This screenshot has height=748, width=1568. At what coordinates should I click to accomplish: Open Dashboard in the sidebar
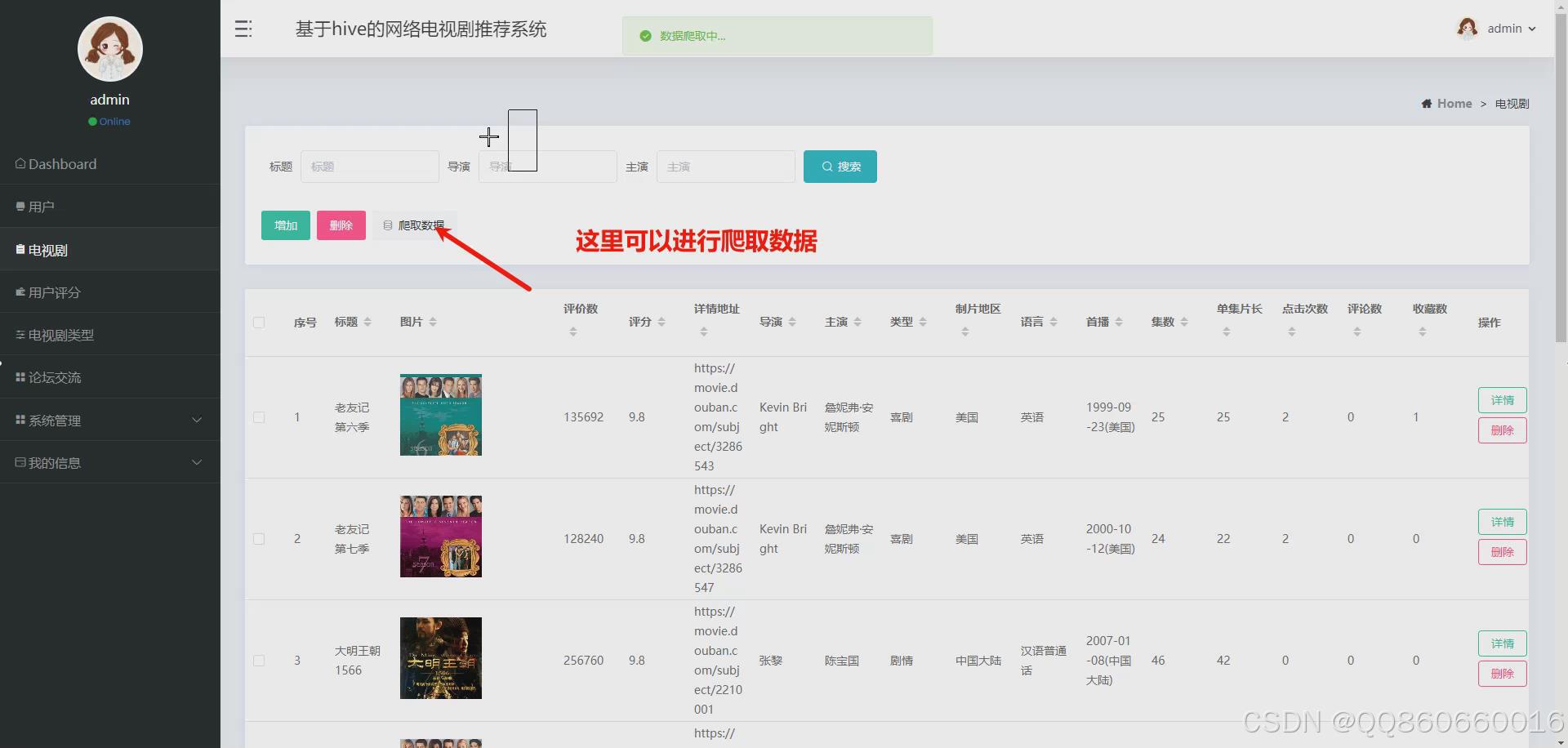110,163
